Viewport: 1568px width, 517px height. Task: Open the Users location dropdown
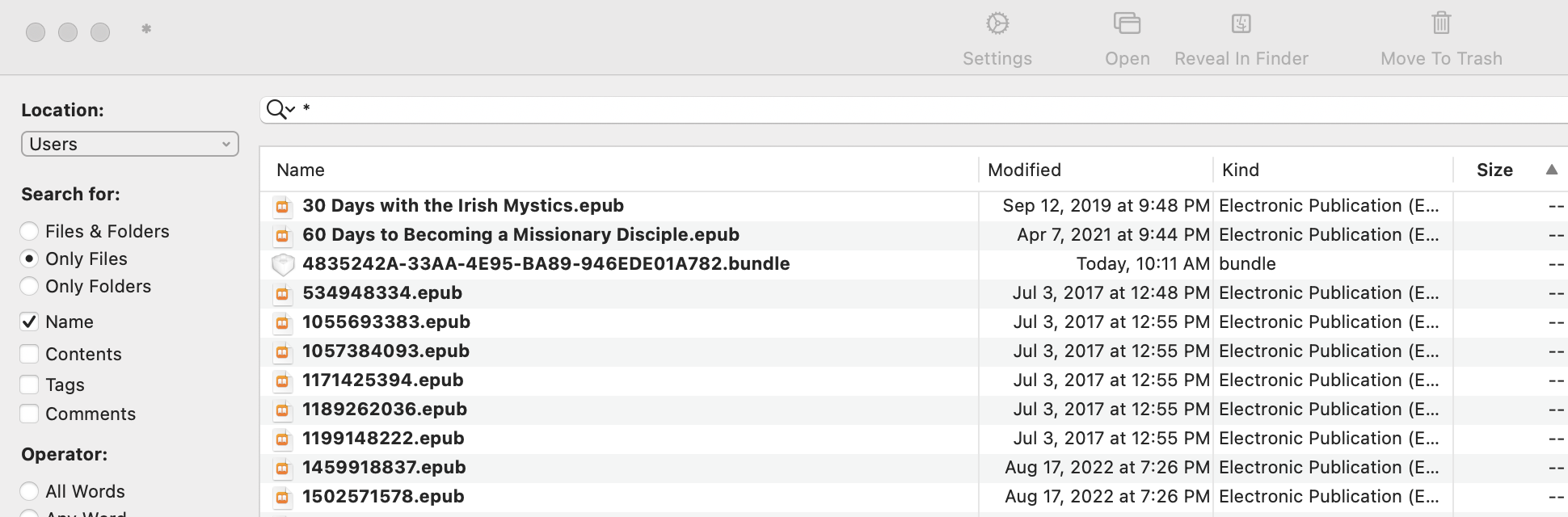(x=129, y=144)
